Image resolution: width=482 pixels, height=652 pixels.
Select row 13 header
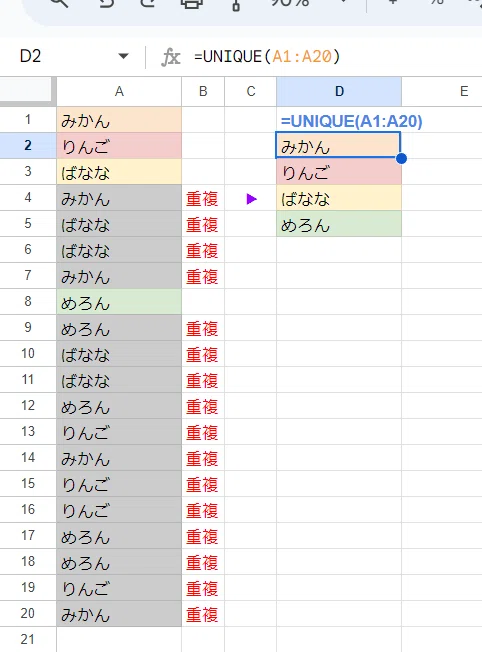click(x=28, y=431)
